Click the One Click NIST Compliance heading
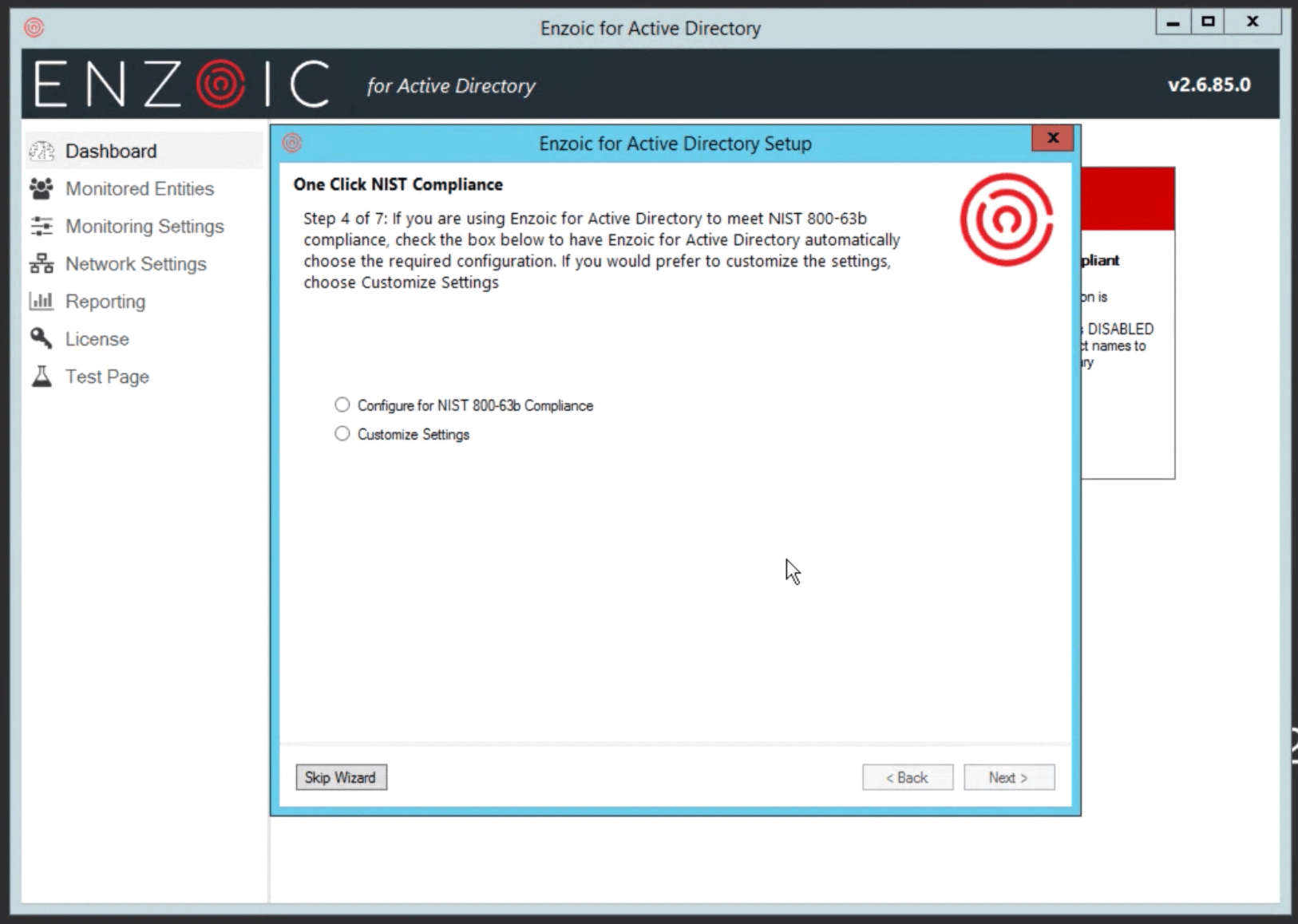Viewport: 1298px width, 924px height. (398, 184)
